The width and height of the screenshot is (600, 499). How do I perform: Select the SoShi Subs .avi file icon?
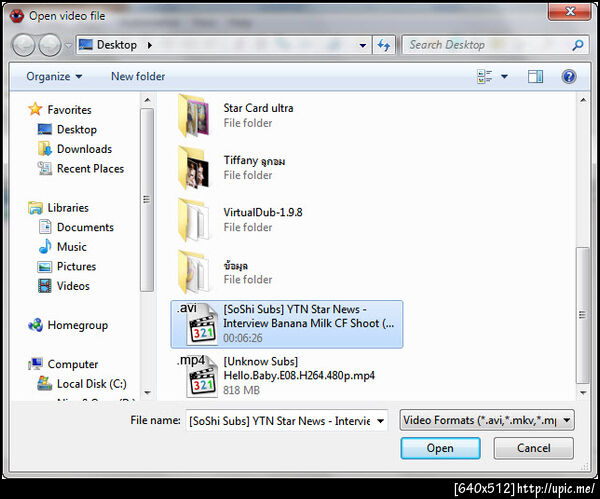point(198,324)
